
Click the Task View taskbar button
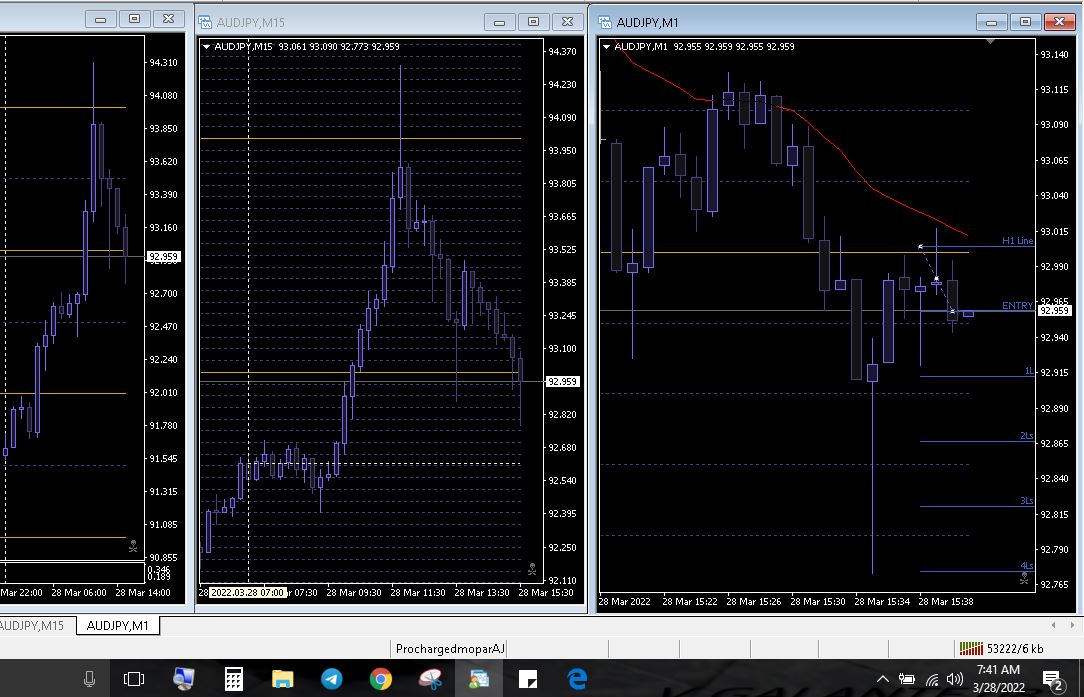pyautogui.click(x=134, y=679)
